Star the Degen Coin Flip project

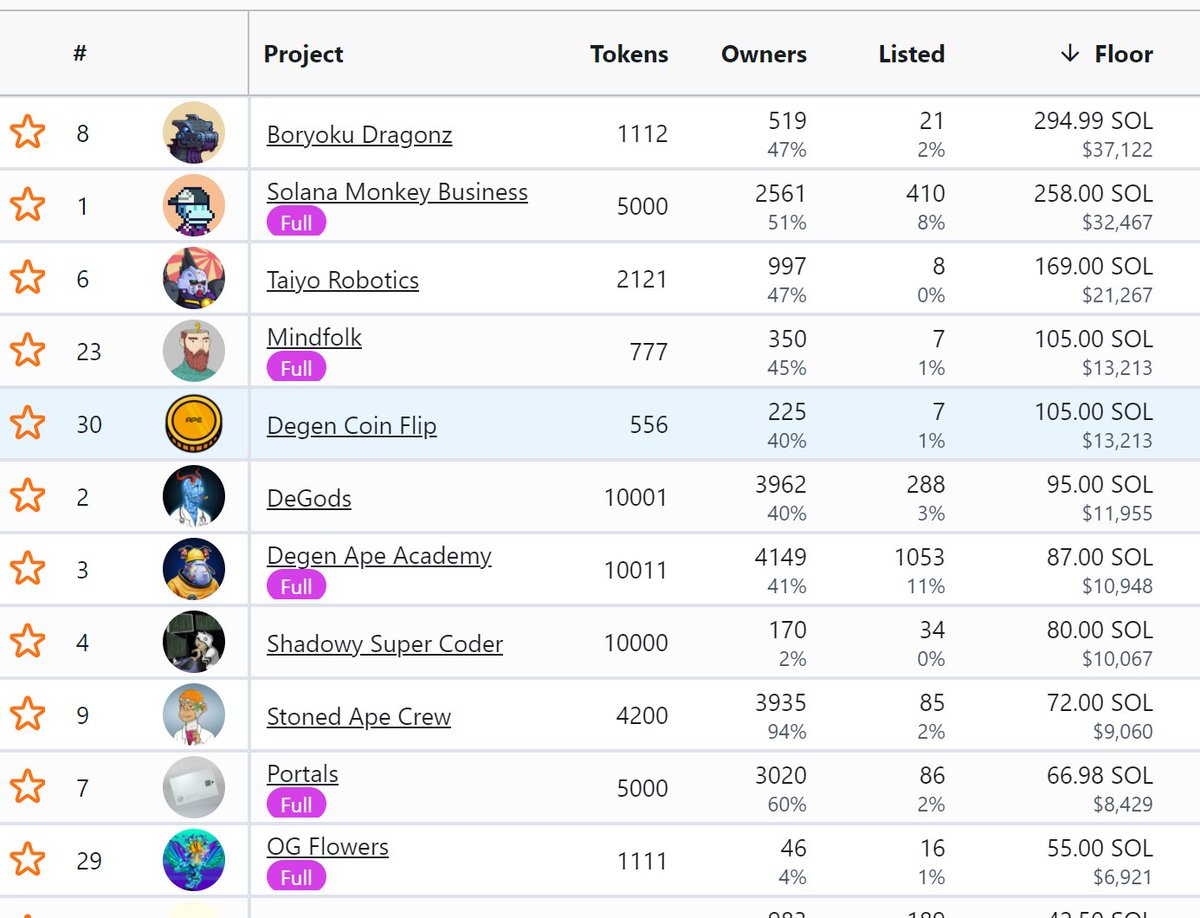click(x=27, y=424)
